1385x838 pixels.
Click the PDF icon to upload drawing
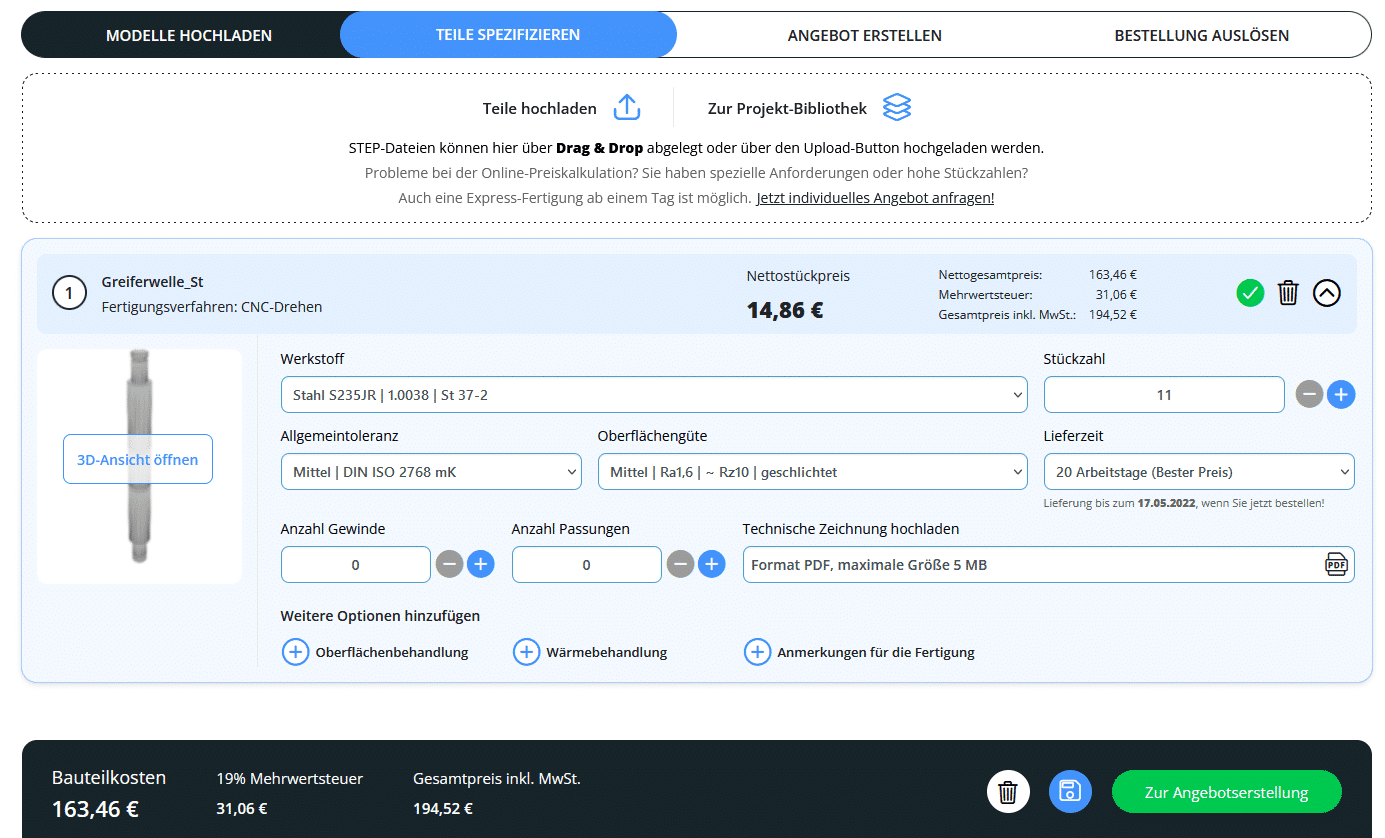[x=1336, y=565]
